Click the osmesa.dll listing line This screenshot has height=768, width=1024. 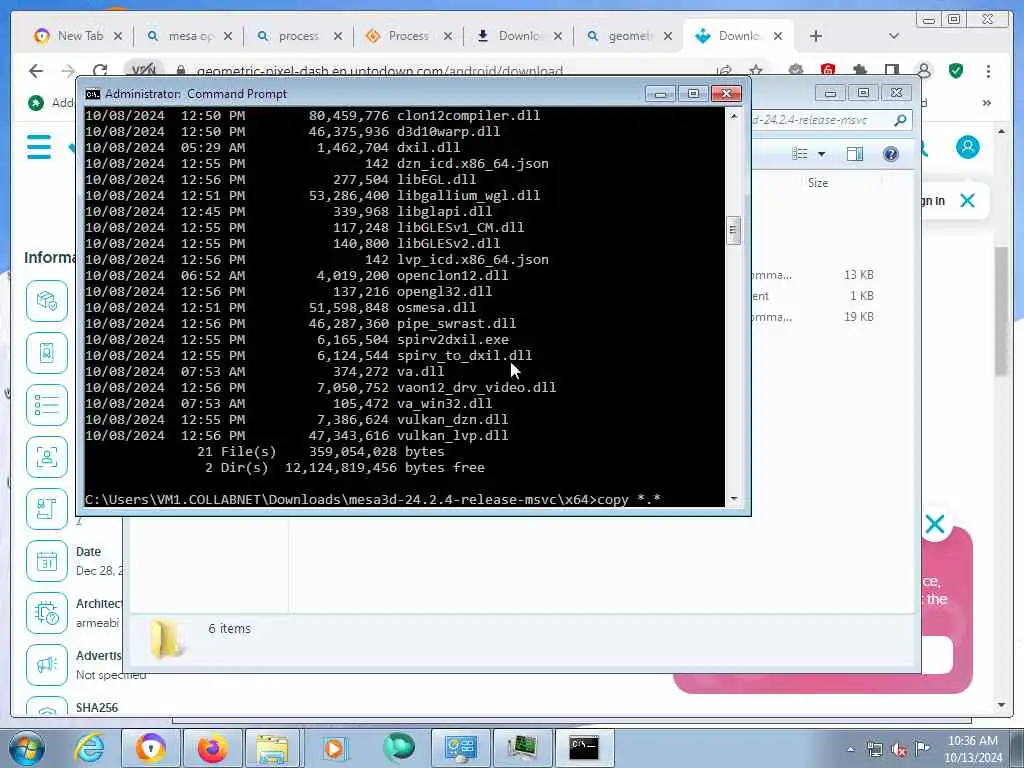[x=281, y=308]
